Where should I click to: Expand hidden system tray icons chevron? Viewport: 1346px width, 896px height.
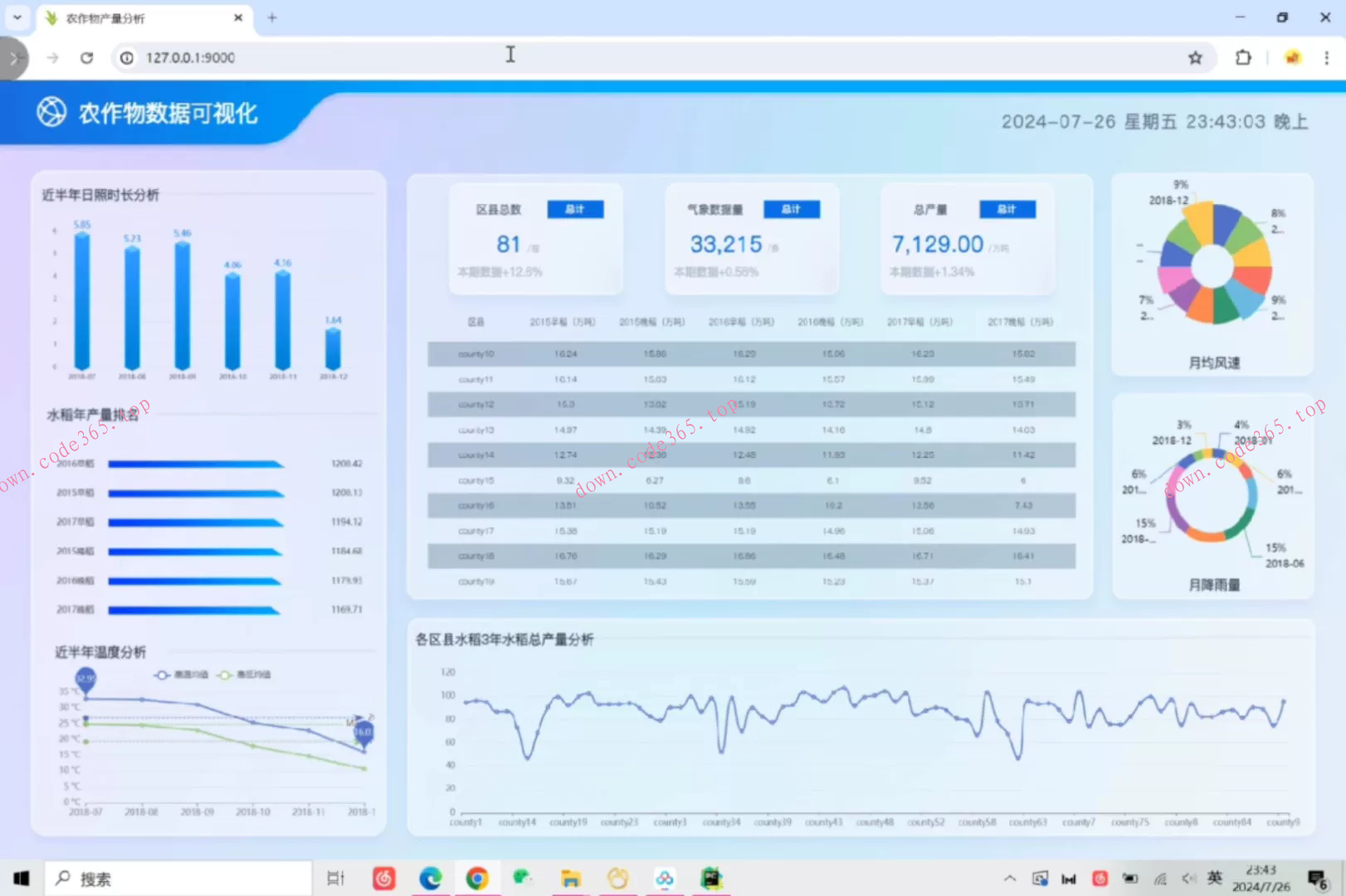[1009, 878]
